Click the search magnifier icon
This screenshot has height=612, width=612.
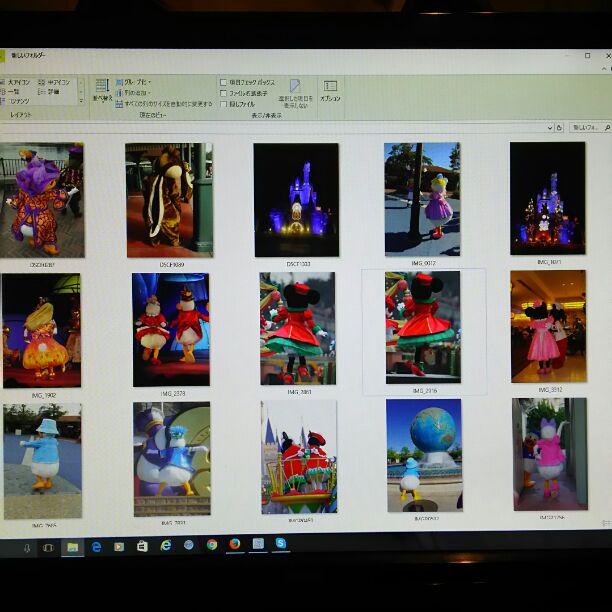607,127
